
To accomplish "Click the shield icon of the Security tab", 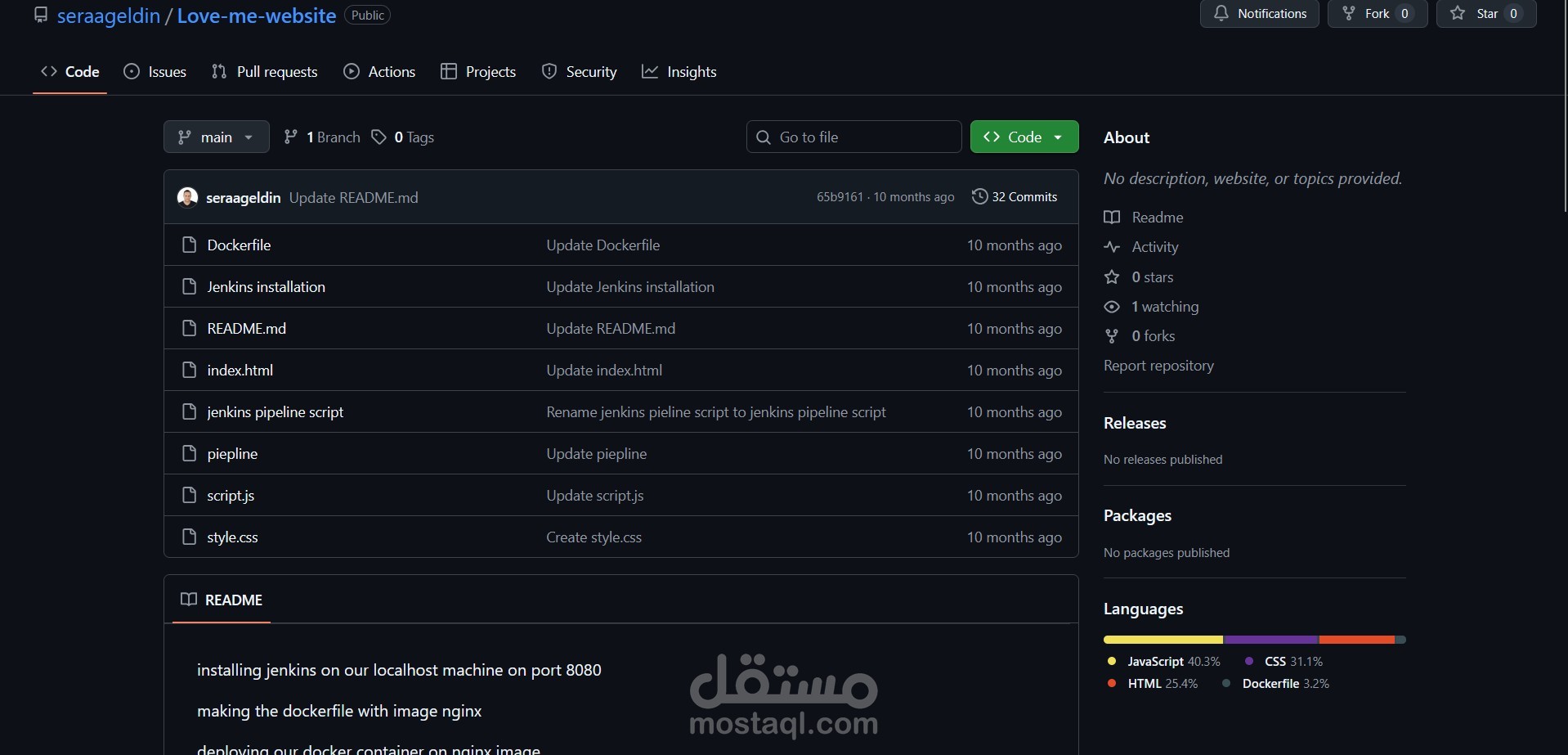I will tap(549, 72).
